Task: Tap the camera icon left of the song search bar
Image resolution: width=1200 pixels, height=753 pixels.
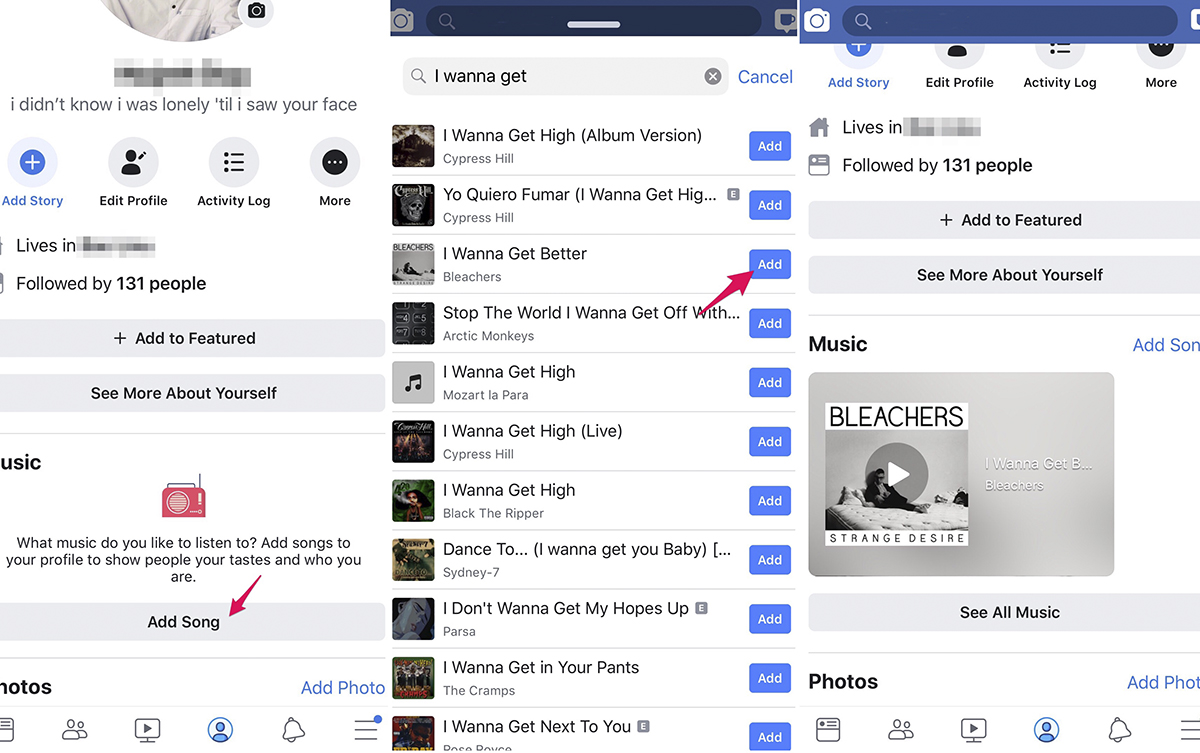Action: (402, 21)
